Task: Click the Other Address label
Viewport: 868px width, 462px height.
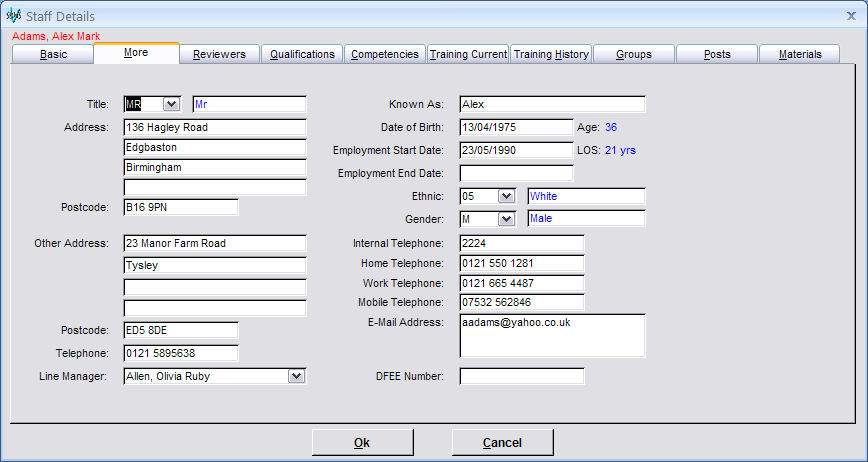Action: [71, 243]
